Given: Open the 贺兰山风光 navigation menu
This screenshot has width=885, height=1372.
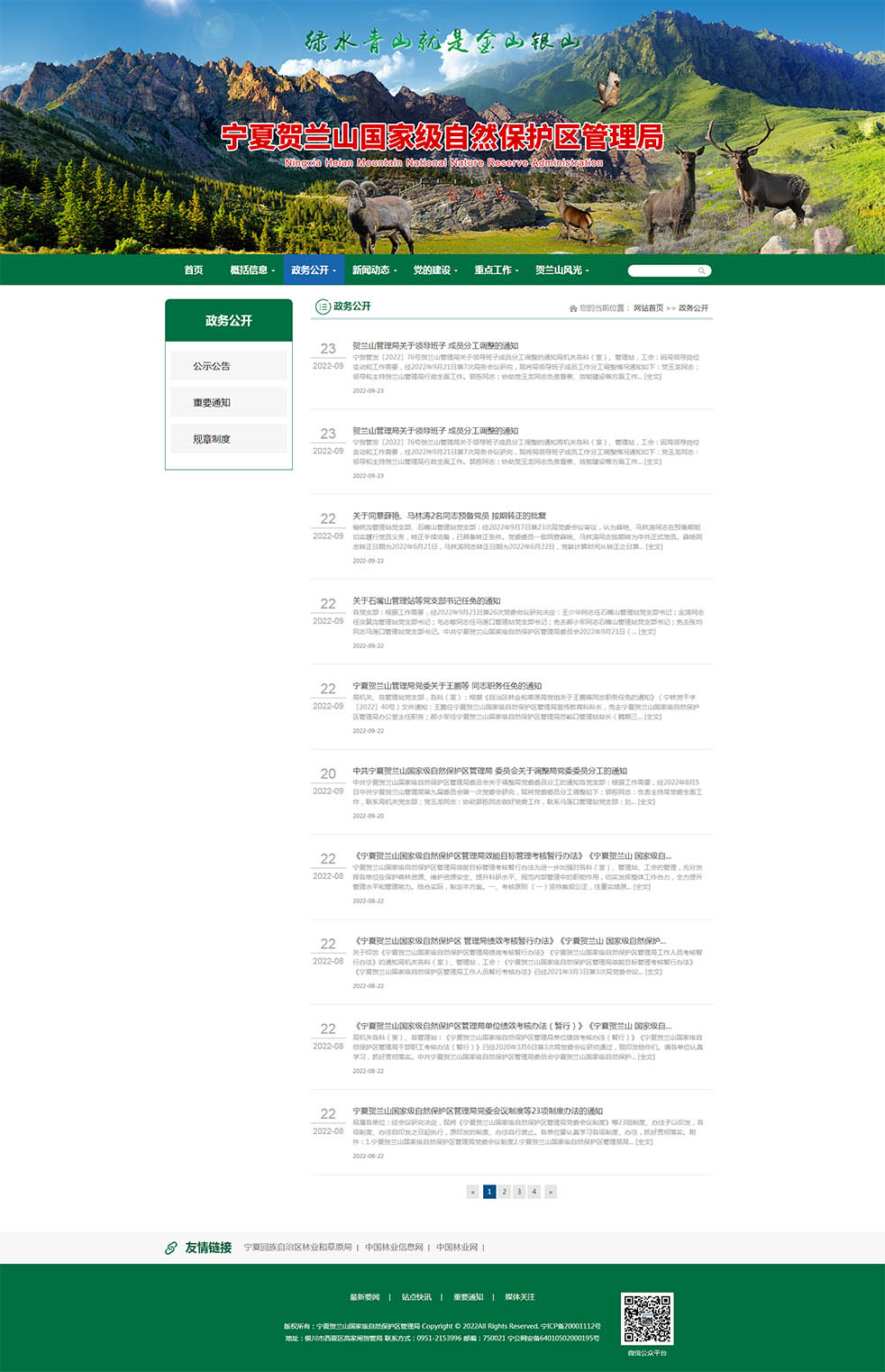Looking at the screenshot, I should point(561,270).
